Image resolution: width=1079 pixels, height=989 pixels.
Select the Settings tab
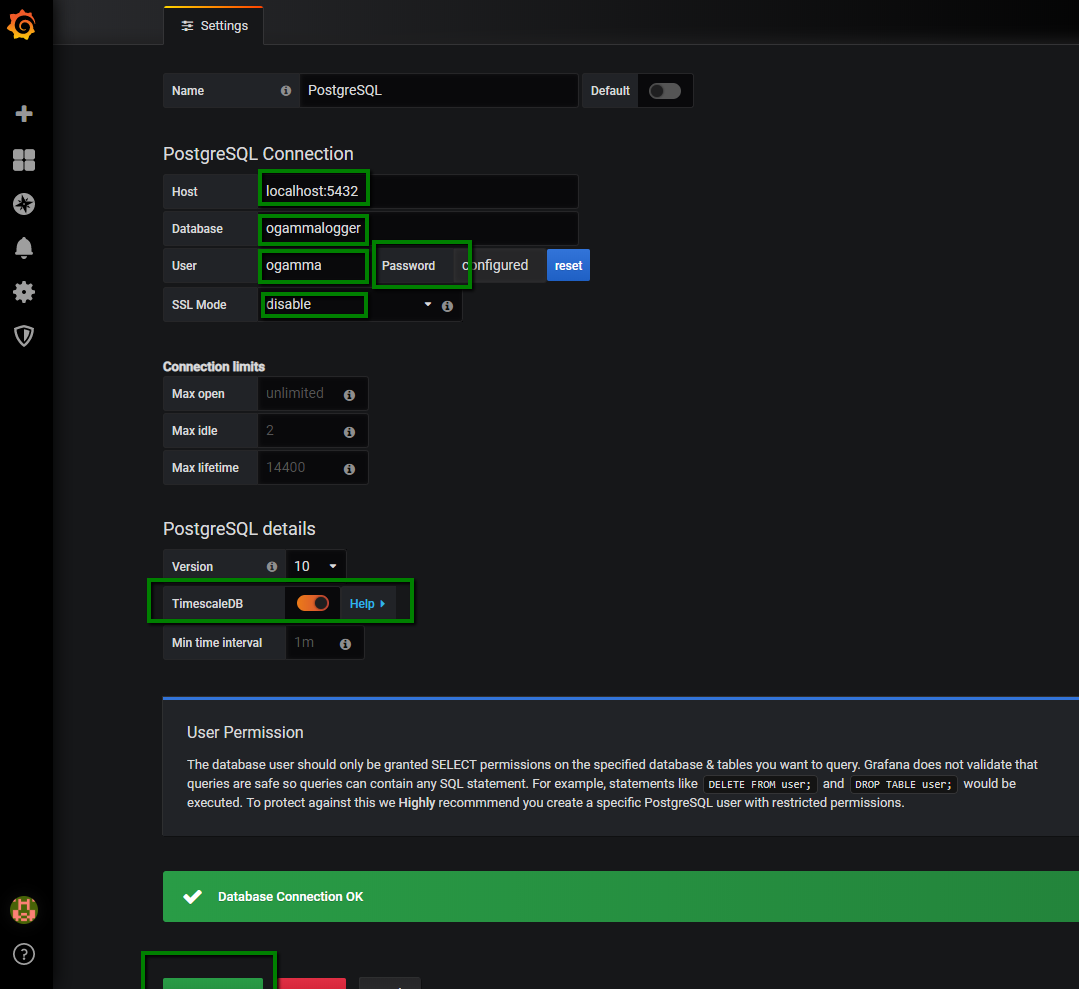[x=214, y=26]
